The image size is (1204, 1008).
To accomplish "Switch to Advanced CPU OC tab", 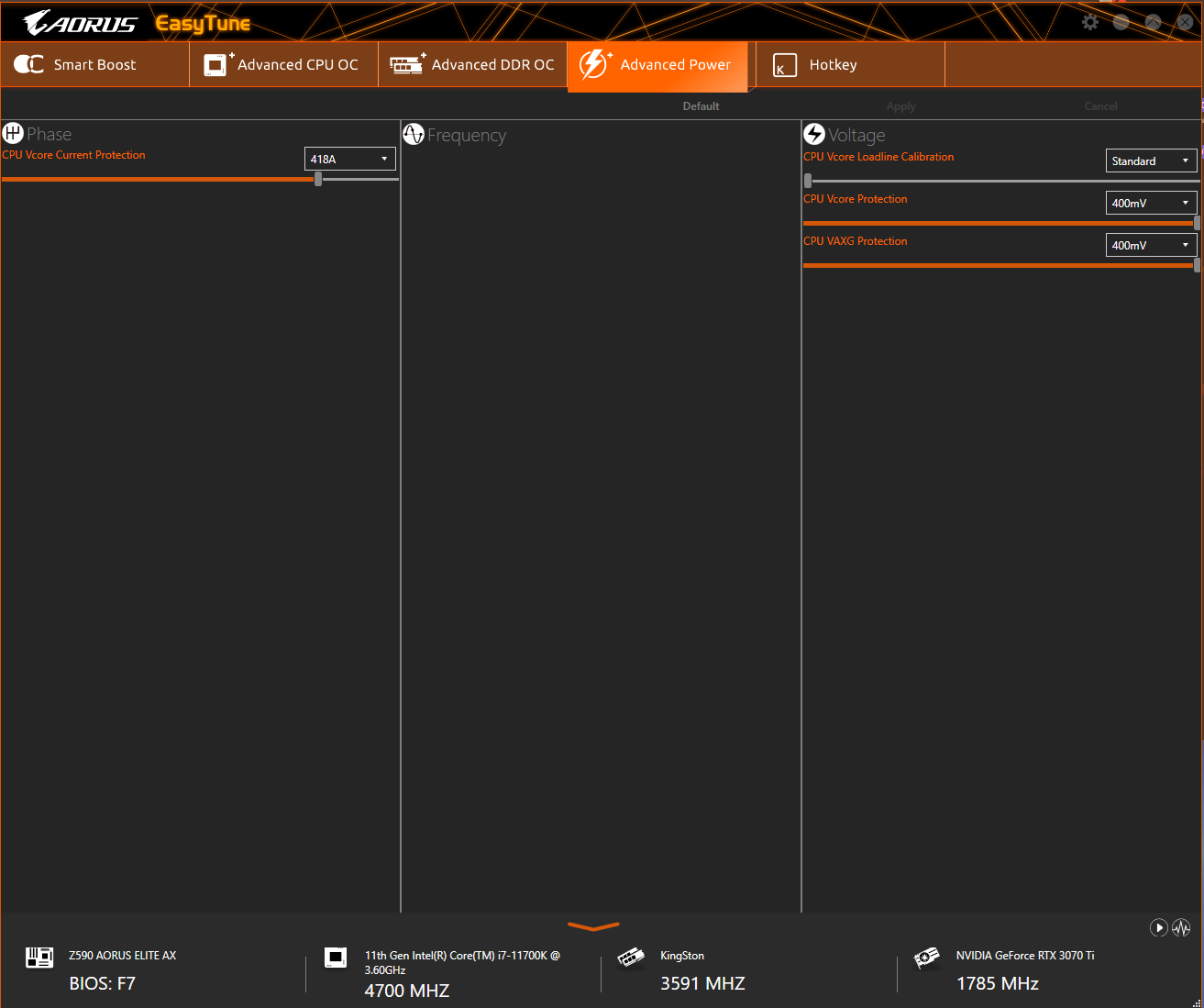I will point(284,64).
